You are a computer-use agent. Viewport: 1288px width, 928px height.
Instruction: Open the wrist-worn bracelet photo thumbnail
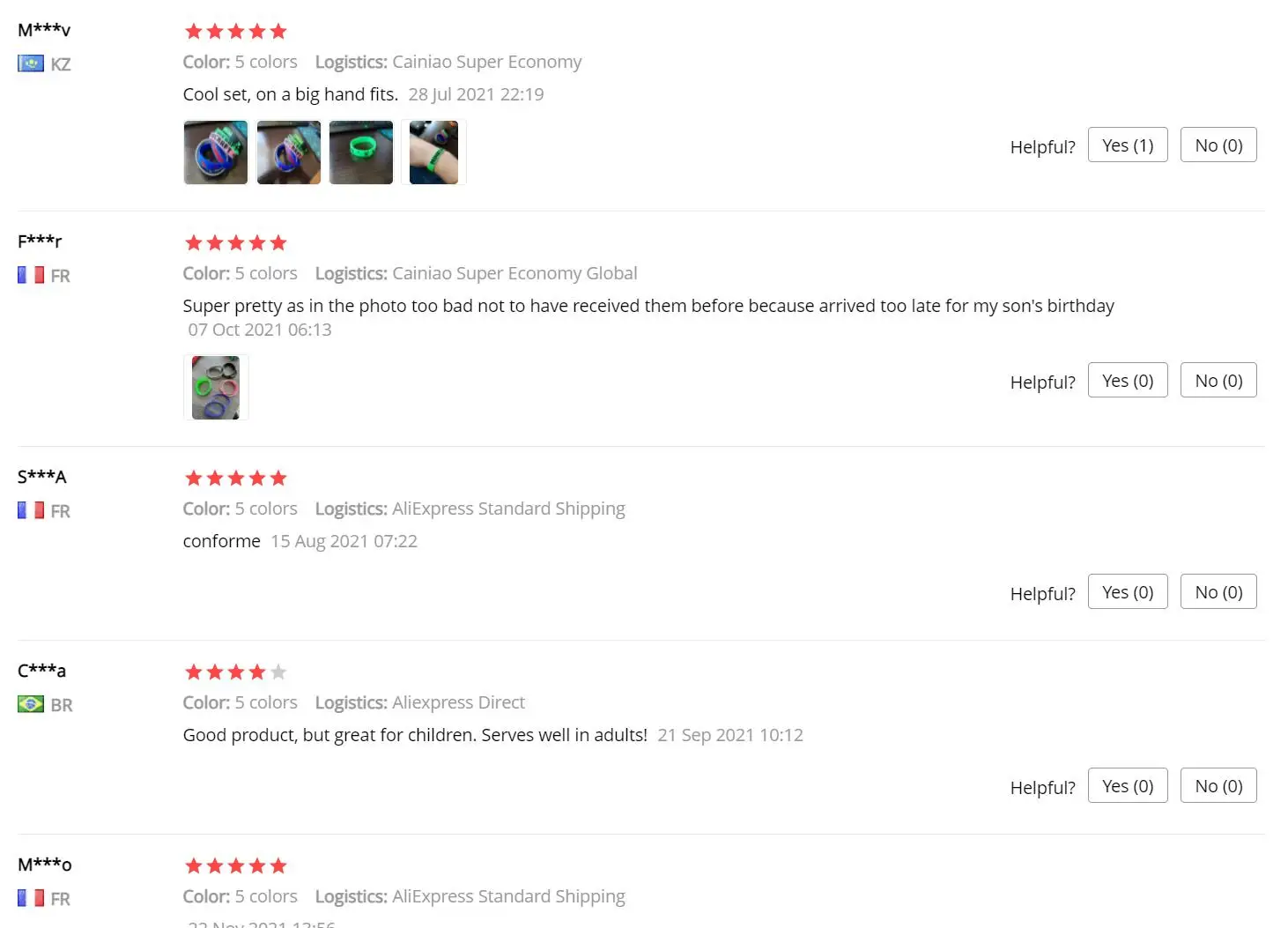(x=433, y=152)
